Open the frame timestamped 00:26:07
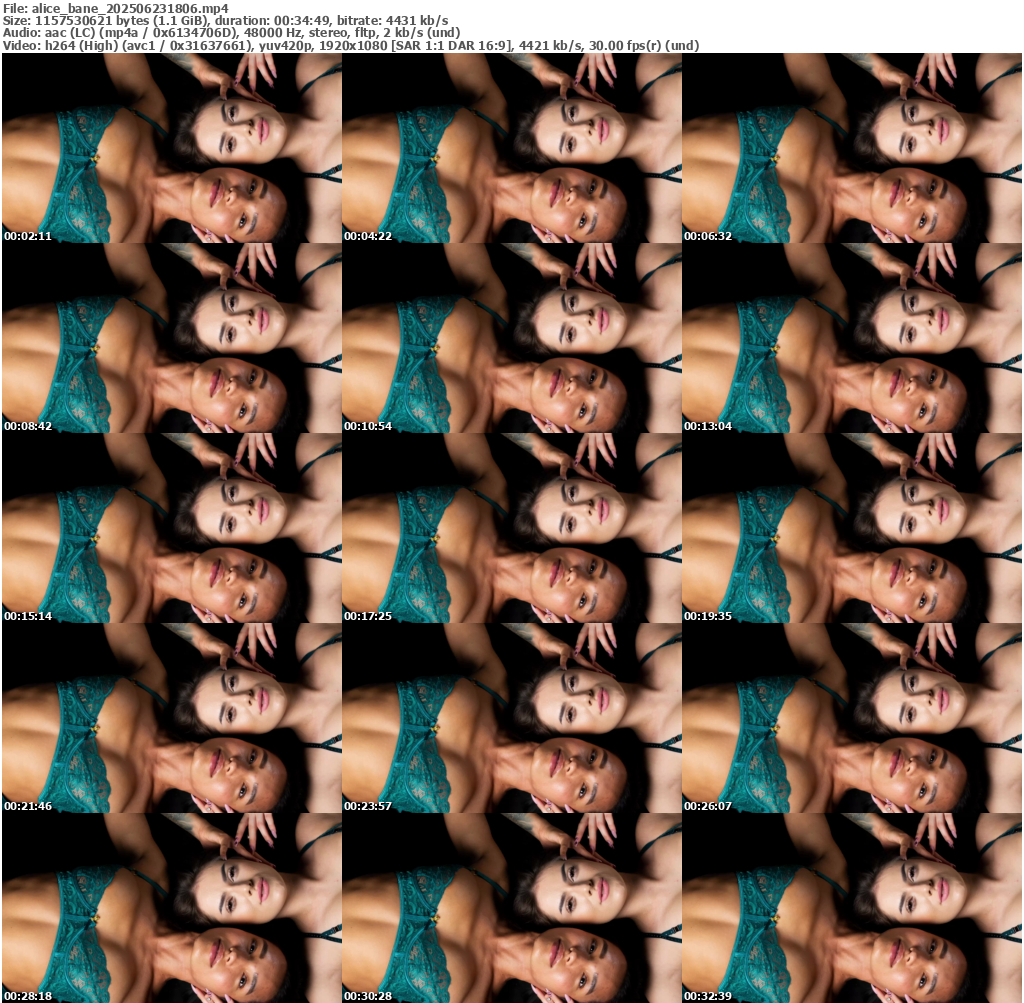The height and width of the screenshot is (1003, 1024). tap(852, 718)
